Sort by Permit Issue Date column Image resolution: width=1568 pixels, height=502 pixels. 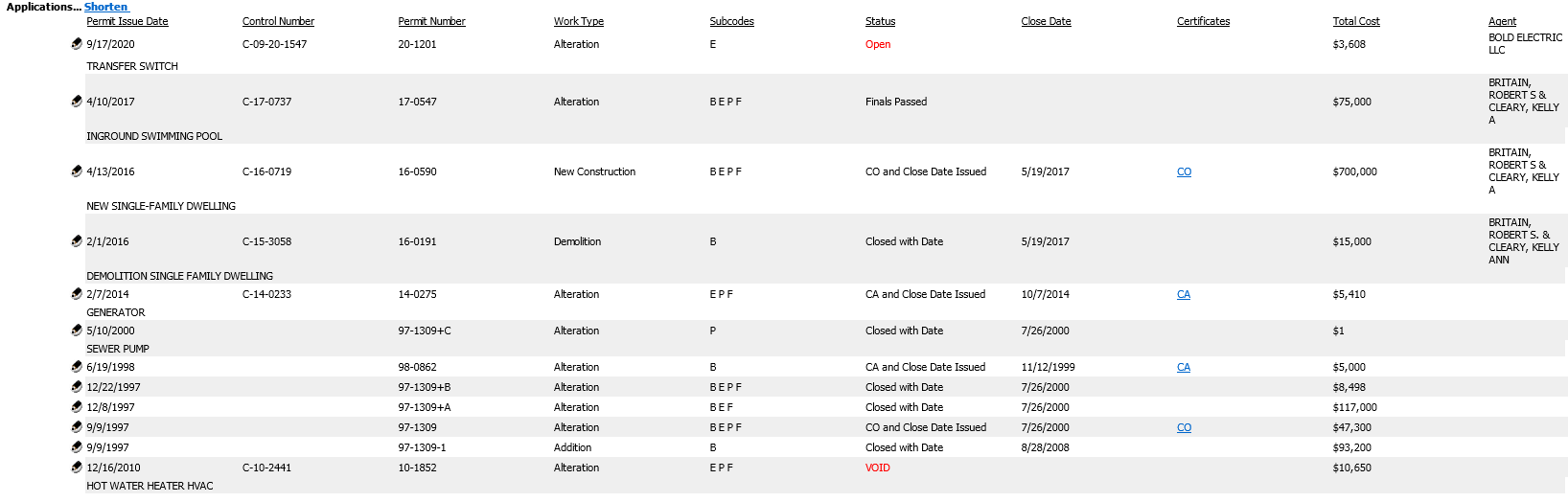click(x=127, y=21)
